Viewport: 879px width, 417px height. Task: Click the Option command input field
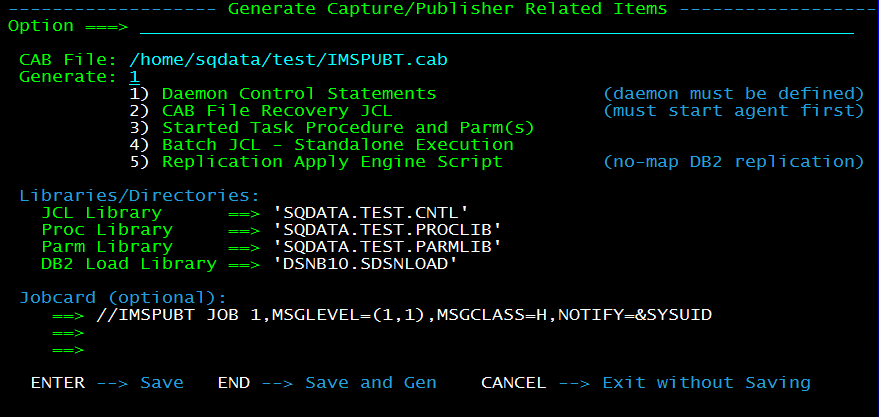[497, 26]
